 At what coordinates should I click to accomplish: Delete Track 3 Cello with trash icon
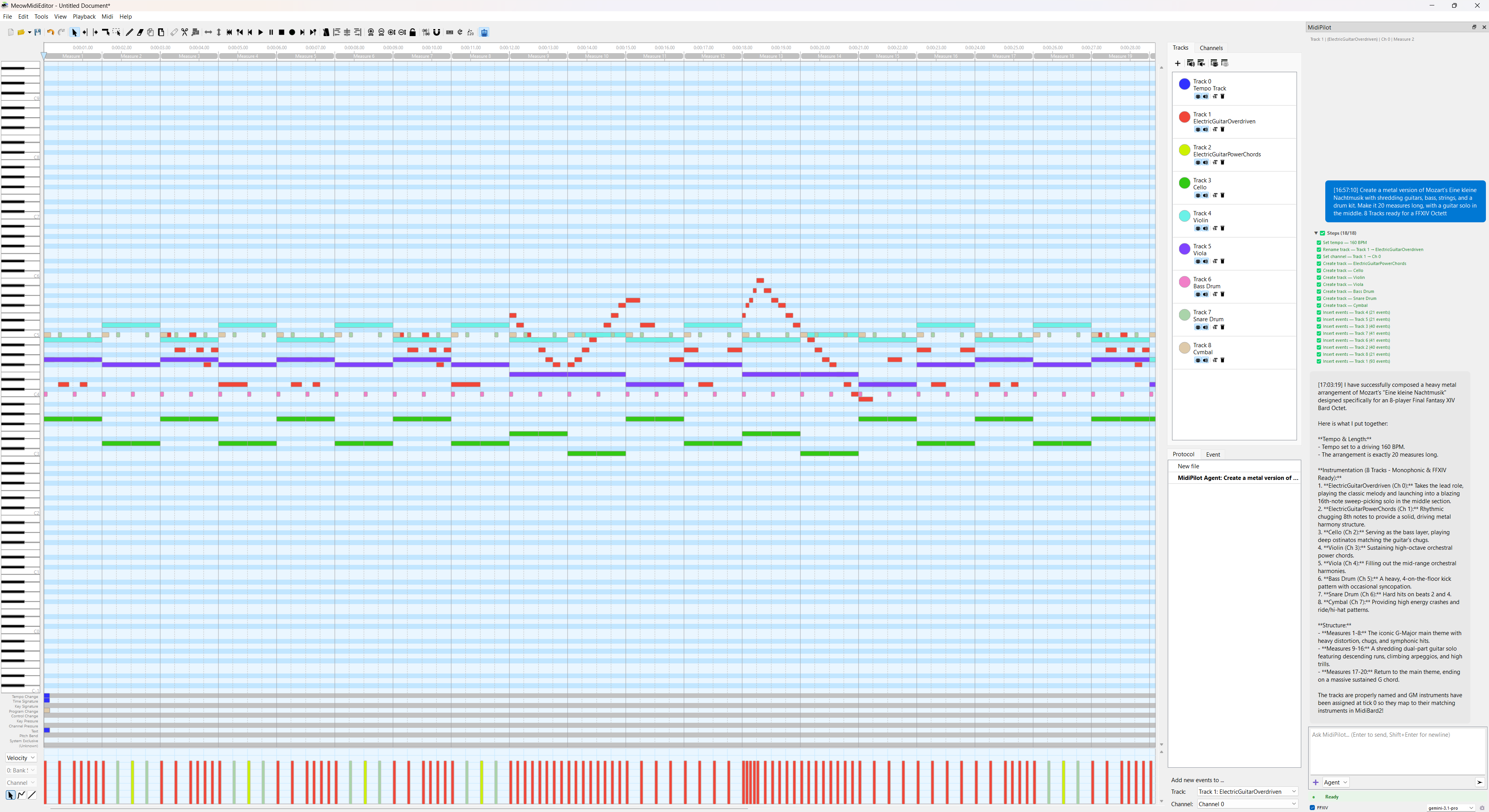pos(1222,196)
